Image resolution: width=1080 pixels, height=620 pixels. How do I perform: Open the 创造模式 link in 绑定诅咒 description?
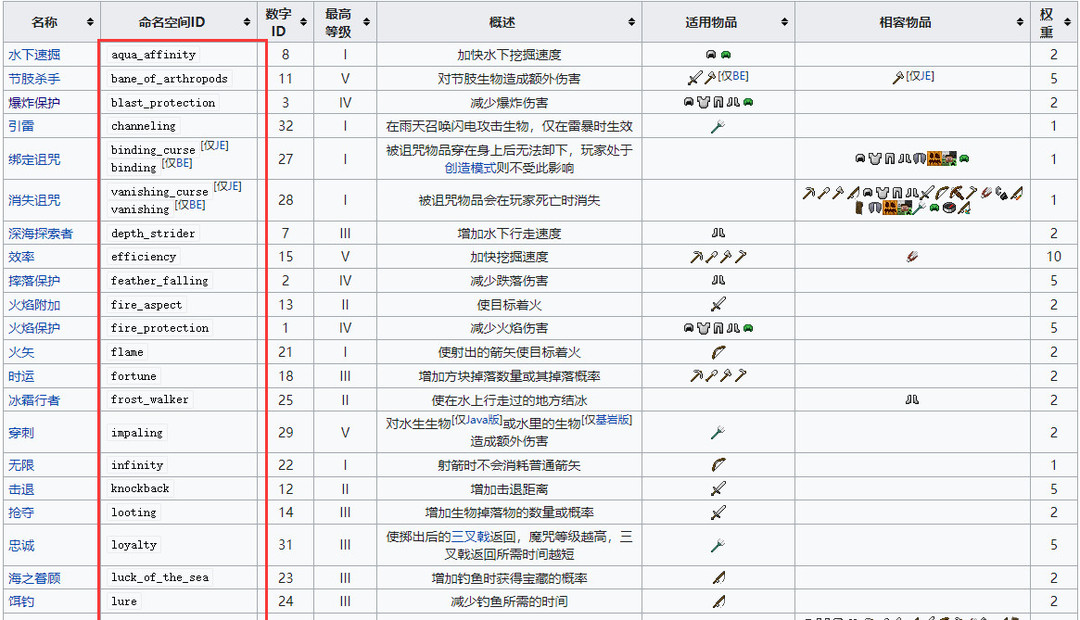[470, 167]
